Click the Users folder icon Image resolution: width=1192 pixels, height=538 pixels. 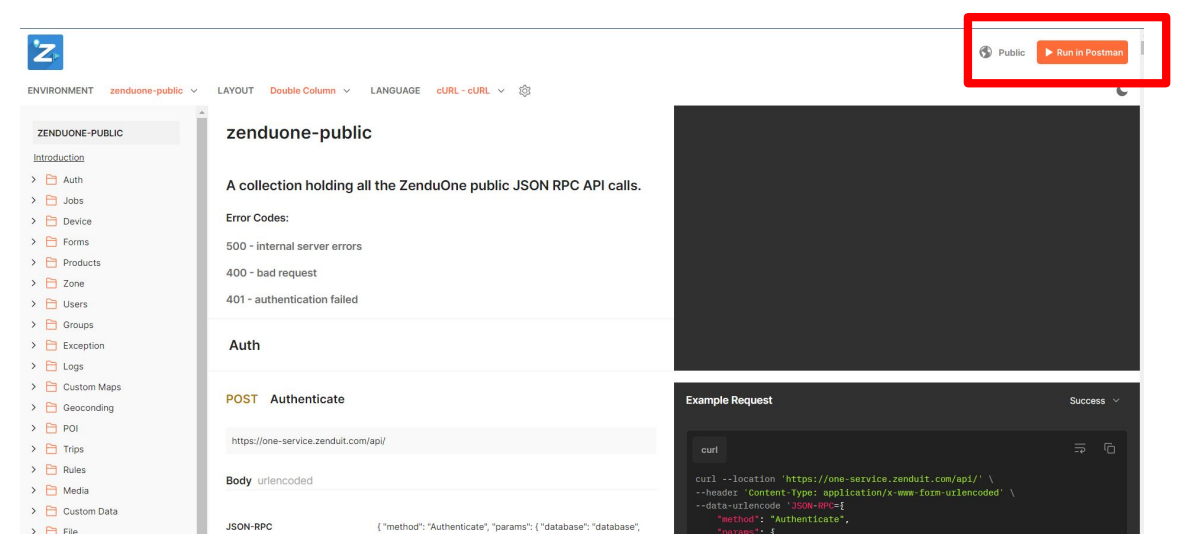pyautogui.click(x=52, y=304)
